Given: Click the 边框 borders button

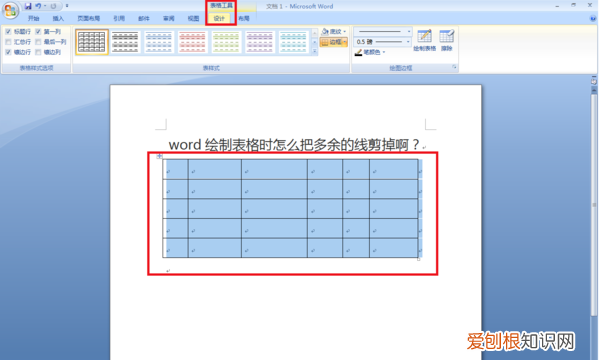Looking at the screenshot, I should (x=331, y=42).
